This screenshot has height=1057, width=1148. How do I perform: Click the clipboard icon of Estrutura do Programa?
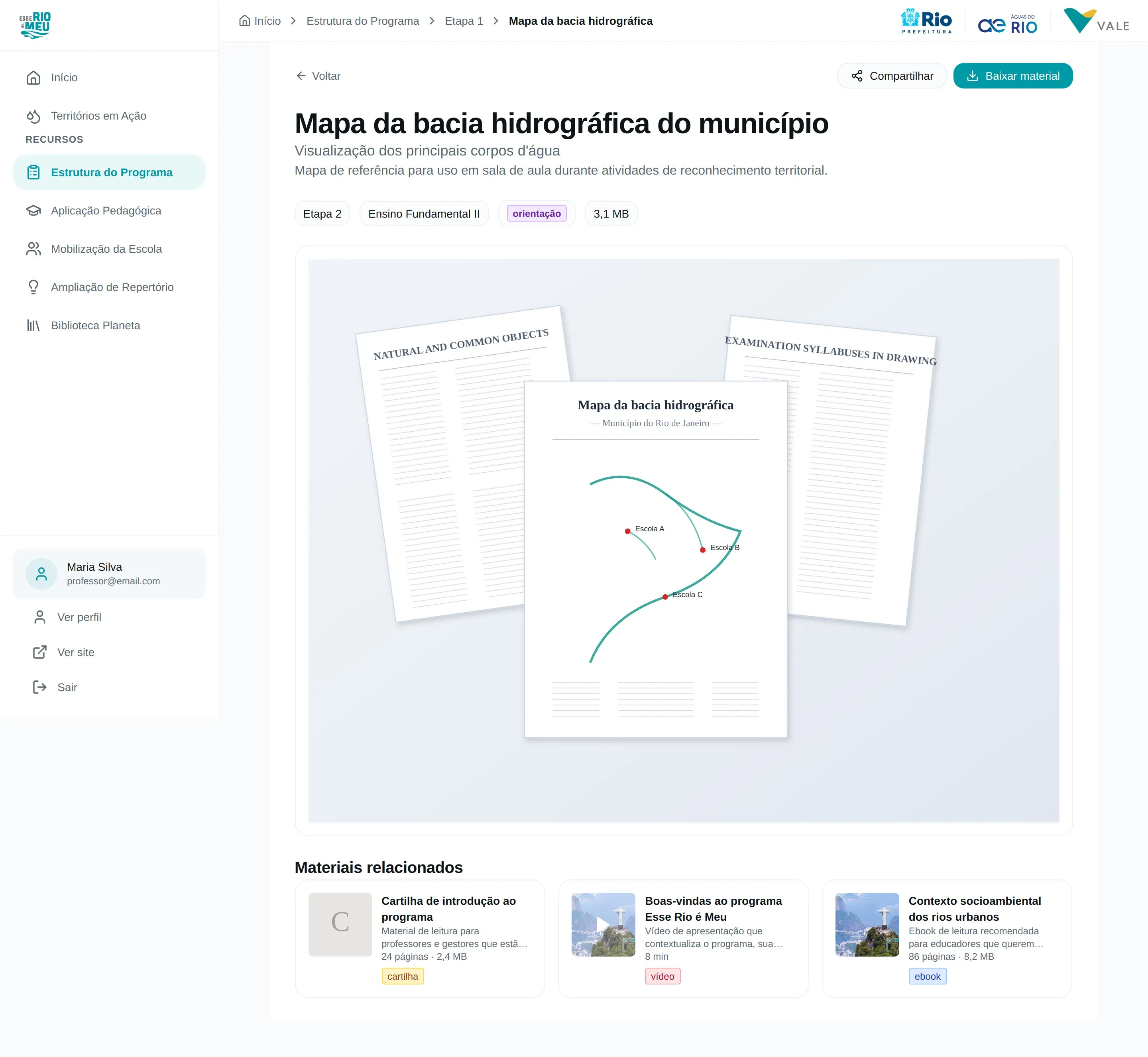click(x=34, y=172)
